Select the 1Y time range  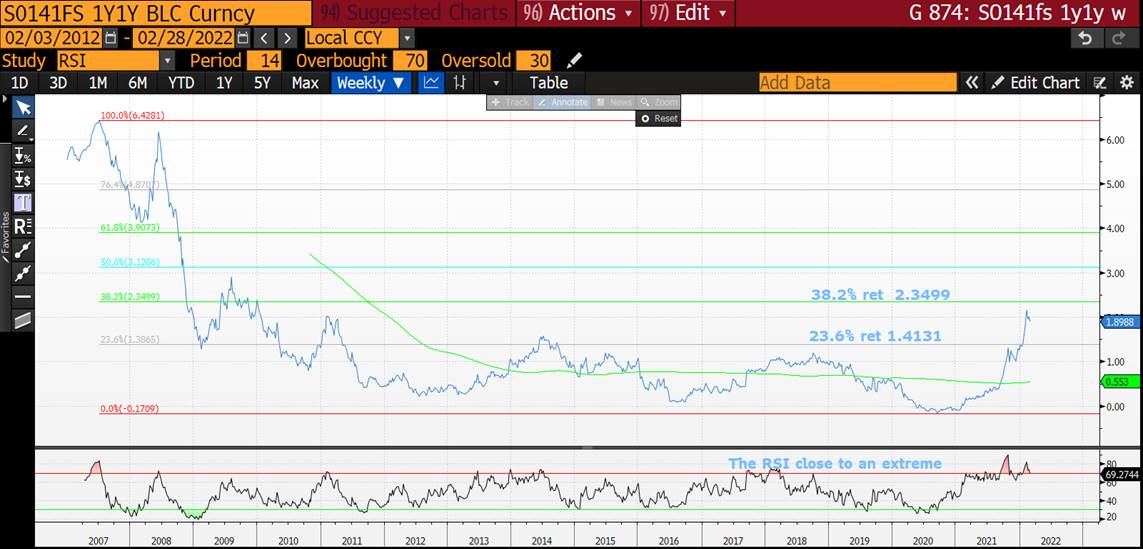224,82
